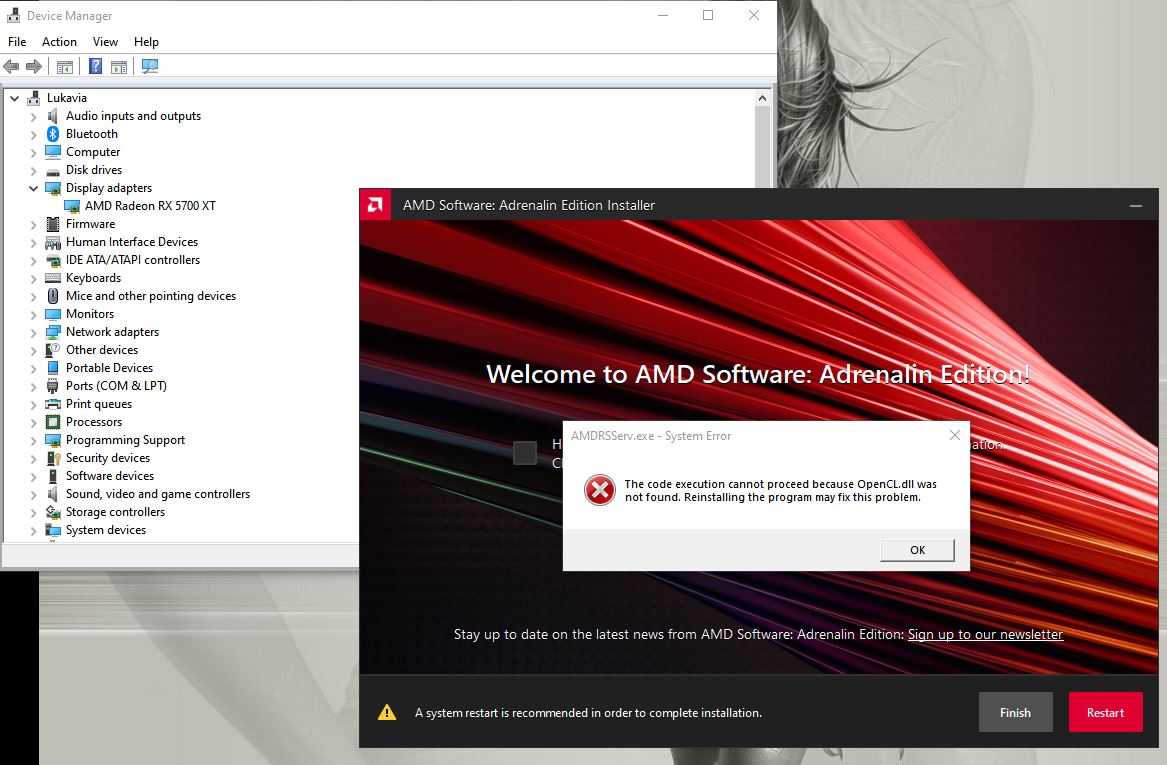Click the Network adapters category icon
1167x765 pixels.
point(53,332)
